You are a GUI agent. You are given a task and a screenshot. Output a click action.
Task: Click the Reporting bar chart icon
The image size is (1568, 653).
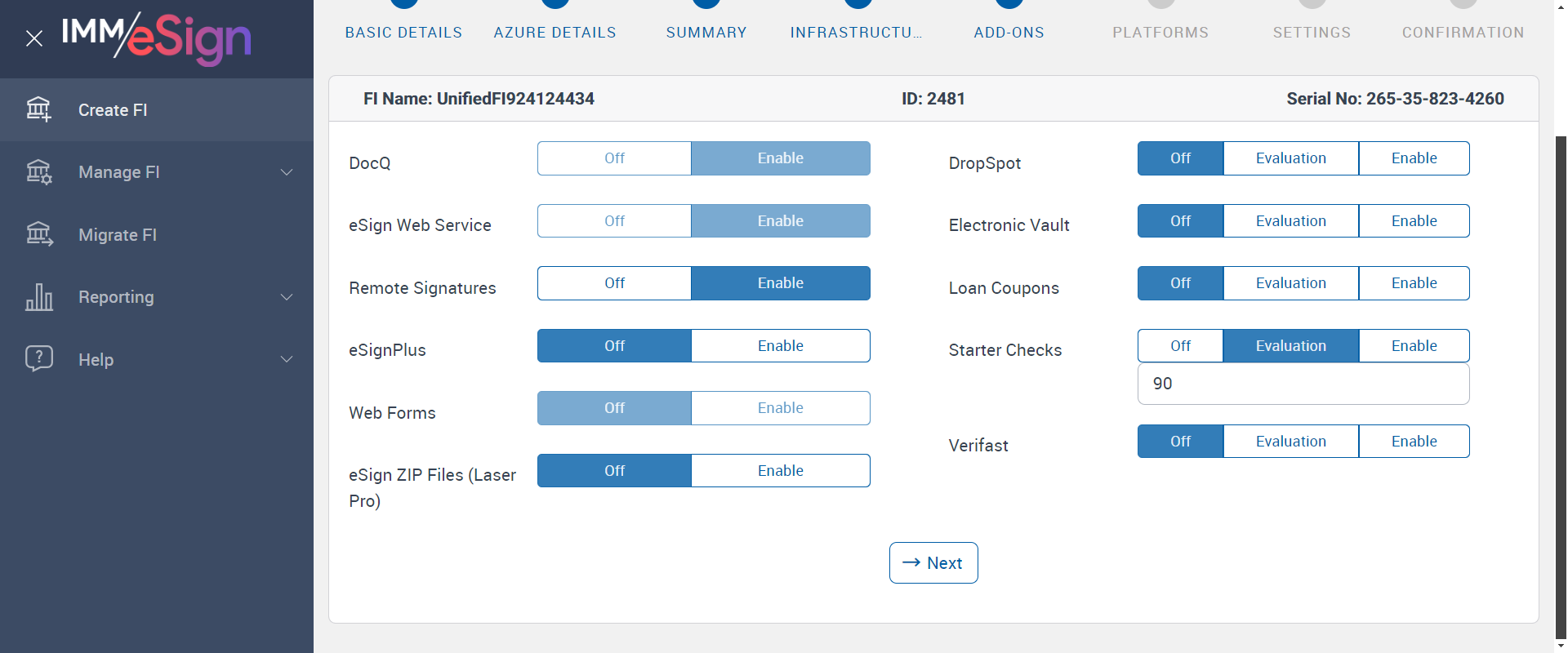(38, 297)
